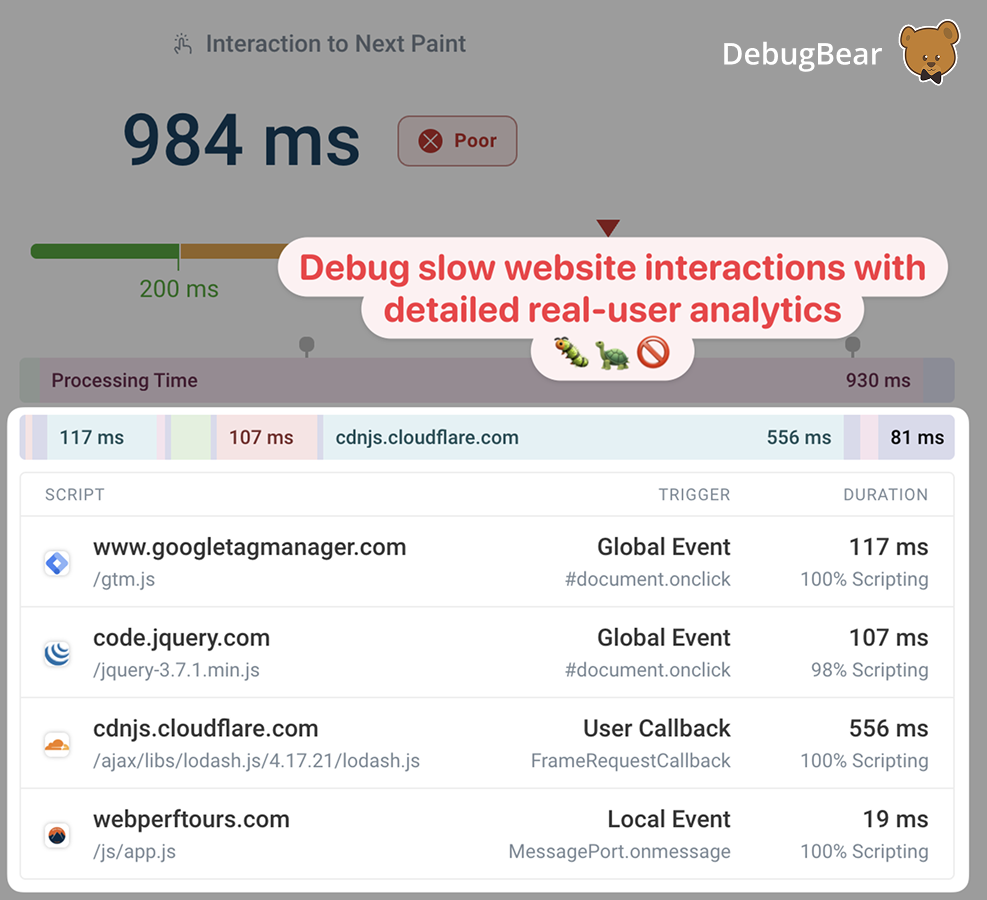The image size is (987, 900).
Task: Click the 107 ms duration in the jquery row
Action: [889, 638]
